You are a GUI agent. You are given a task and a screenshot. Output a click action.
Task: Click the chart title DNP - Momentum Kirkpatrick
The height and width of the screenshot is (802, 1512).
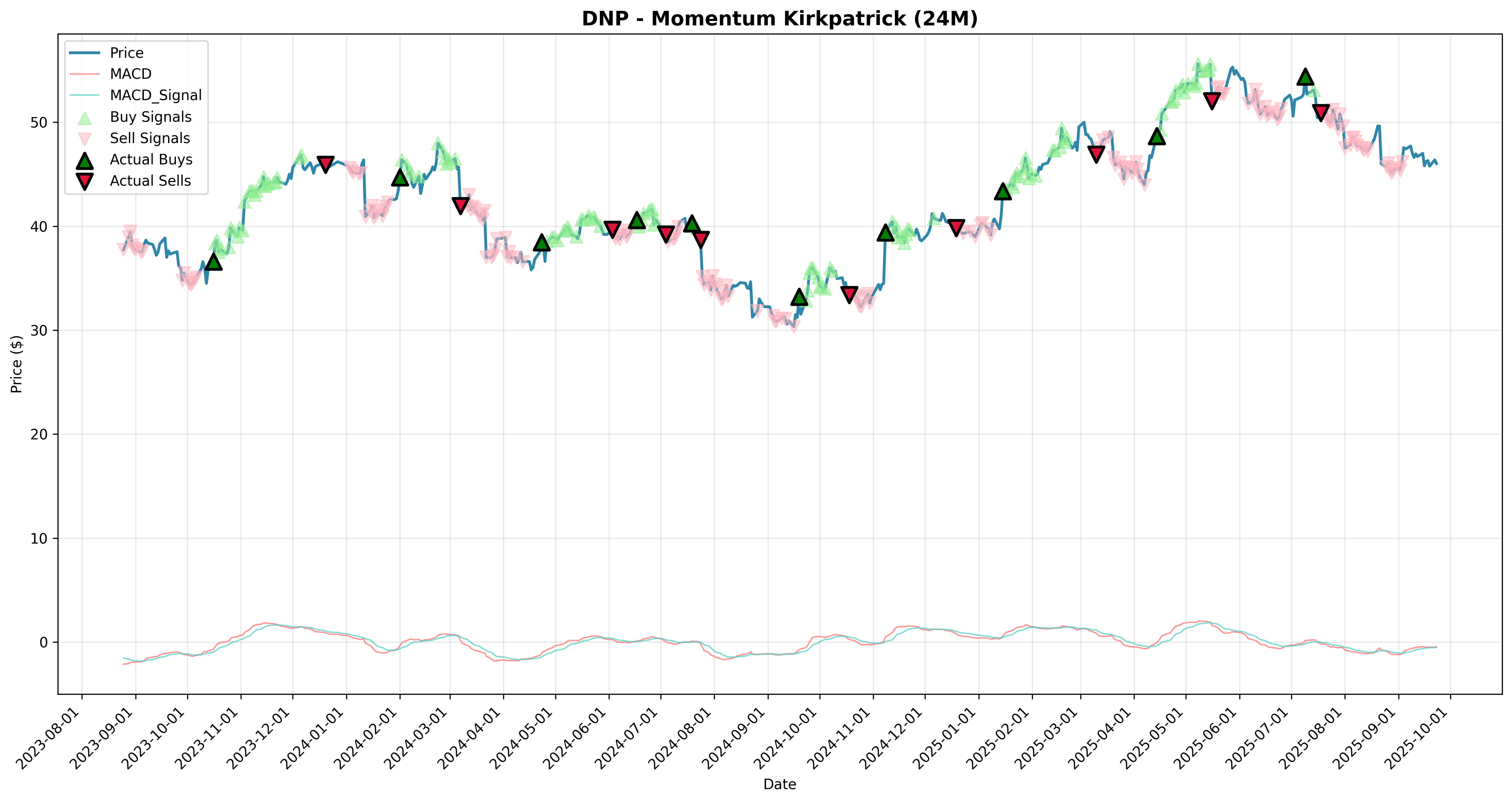point(780,19)
